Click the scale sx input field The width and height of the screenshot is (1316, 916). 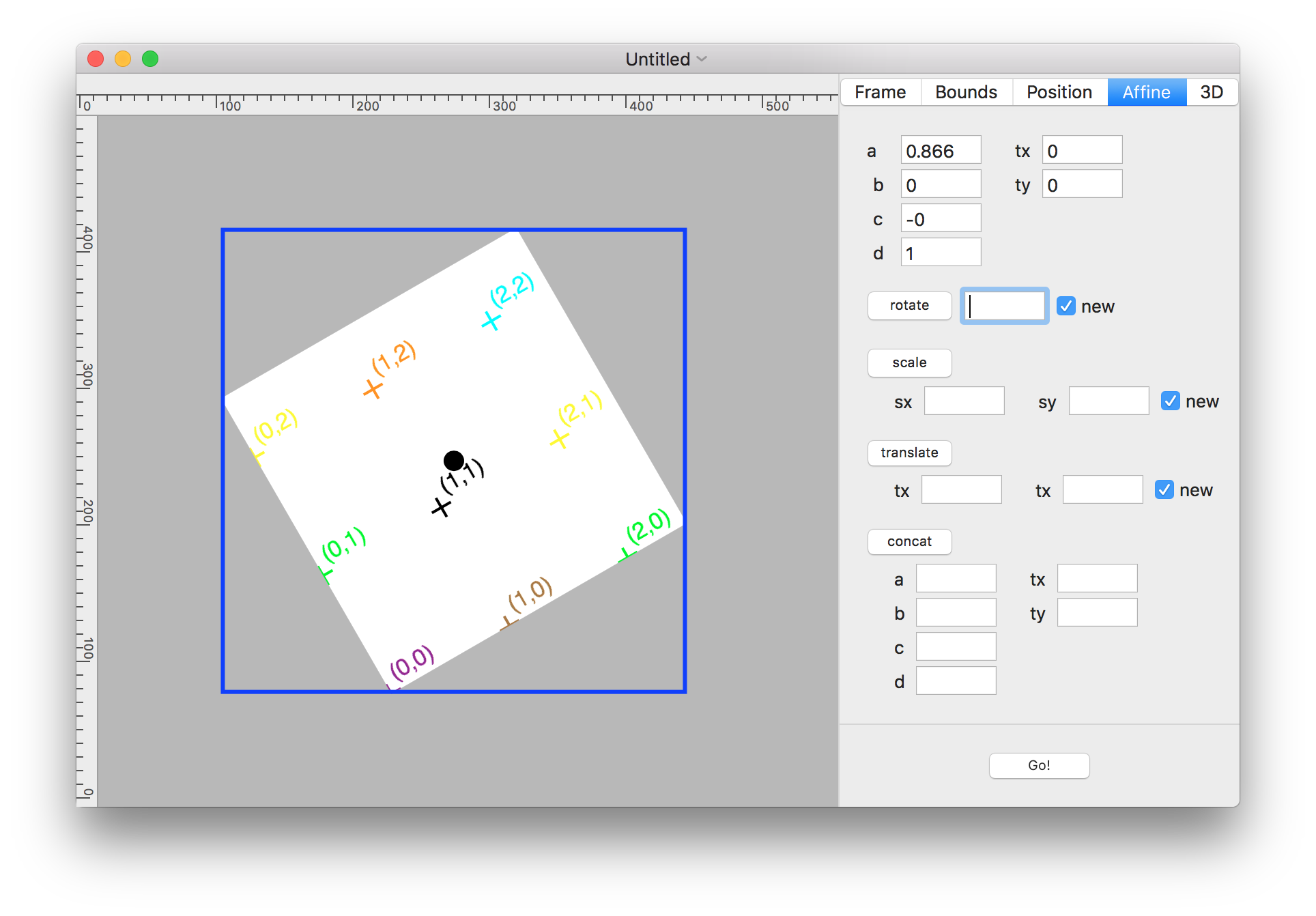(x=964, y=401)
